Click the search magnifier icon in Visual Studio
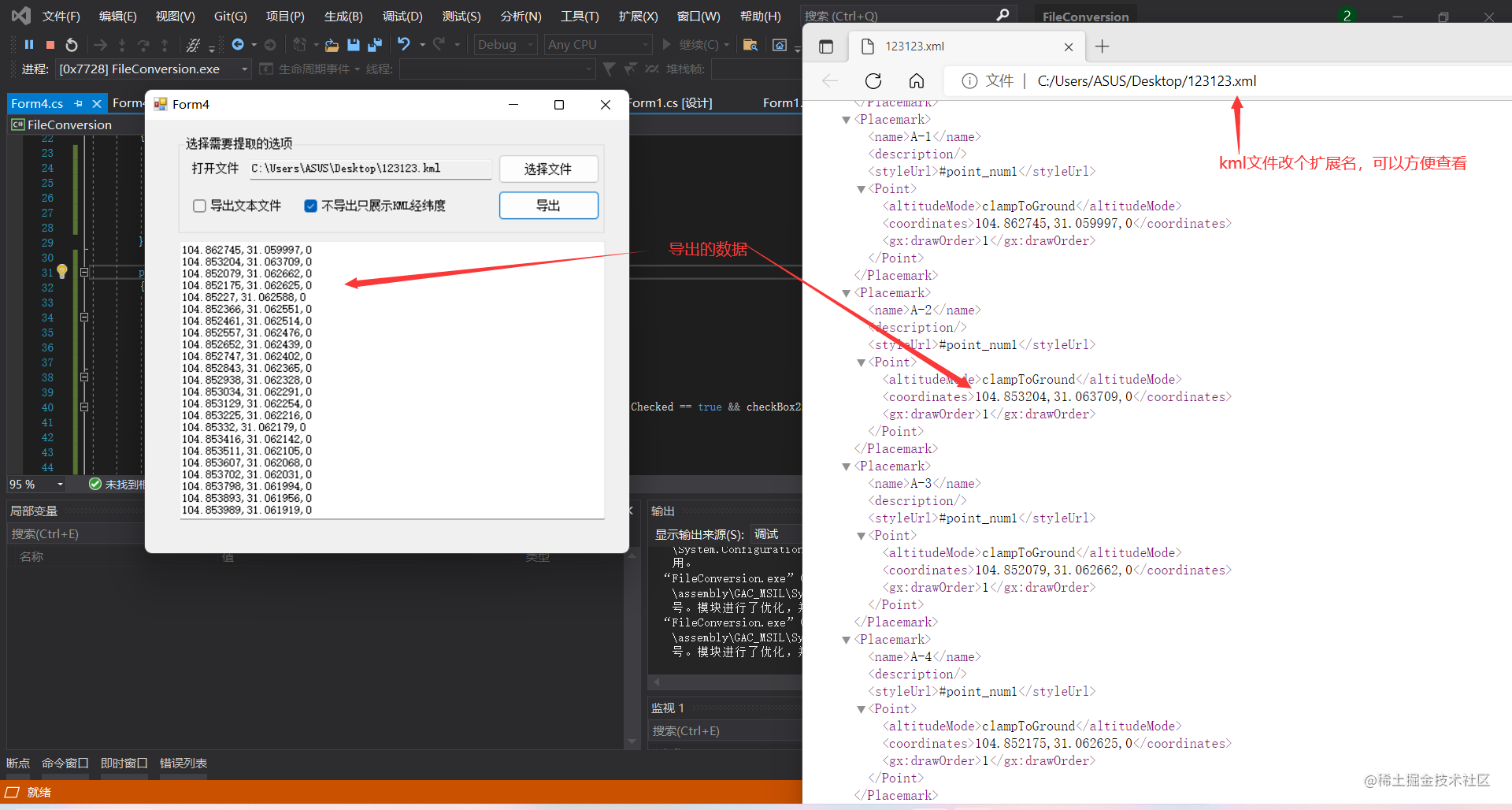Image resolution: width=1512 pixels, height=810 pixels. [x=1002, y=15]
